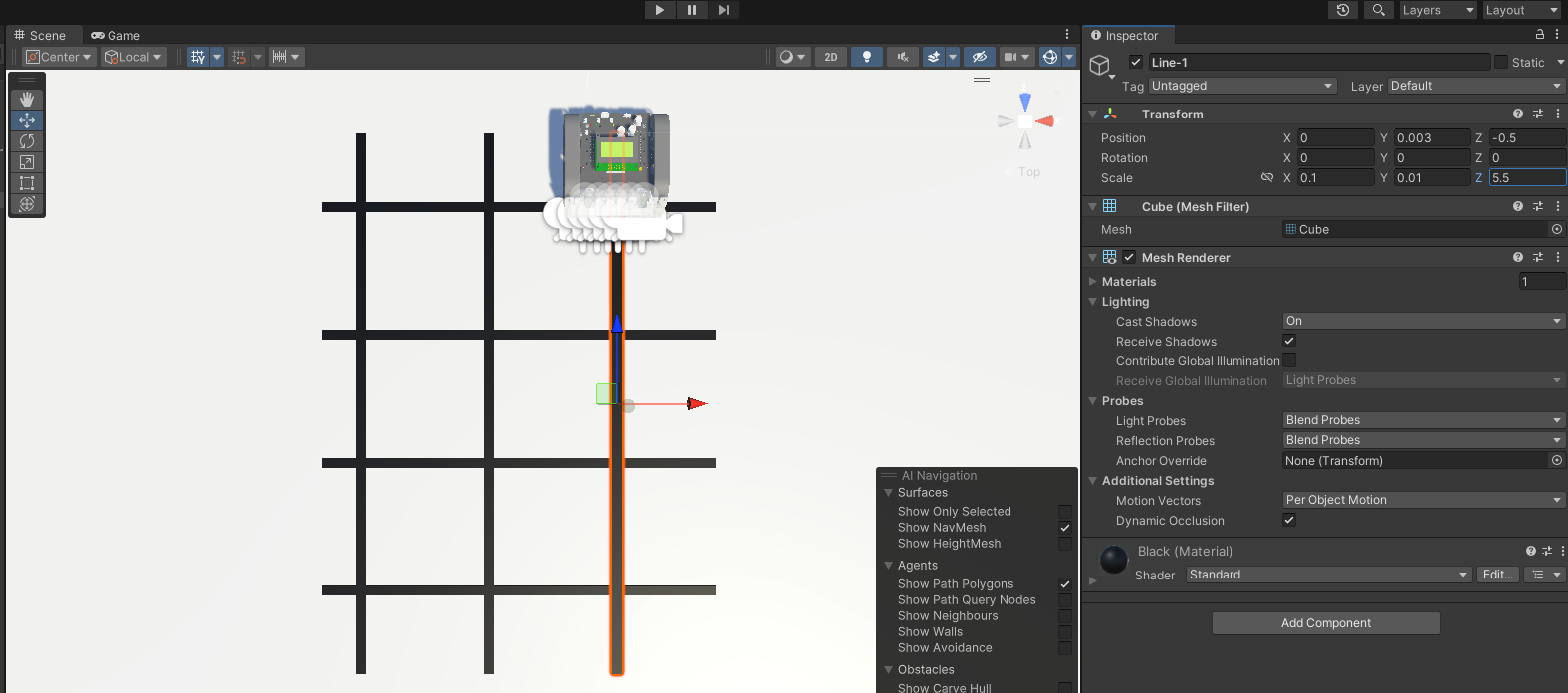Open the Tag Untagged dropdown
Screen dimensions: 1568x693
[x=1242, y=86]
